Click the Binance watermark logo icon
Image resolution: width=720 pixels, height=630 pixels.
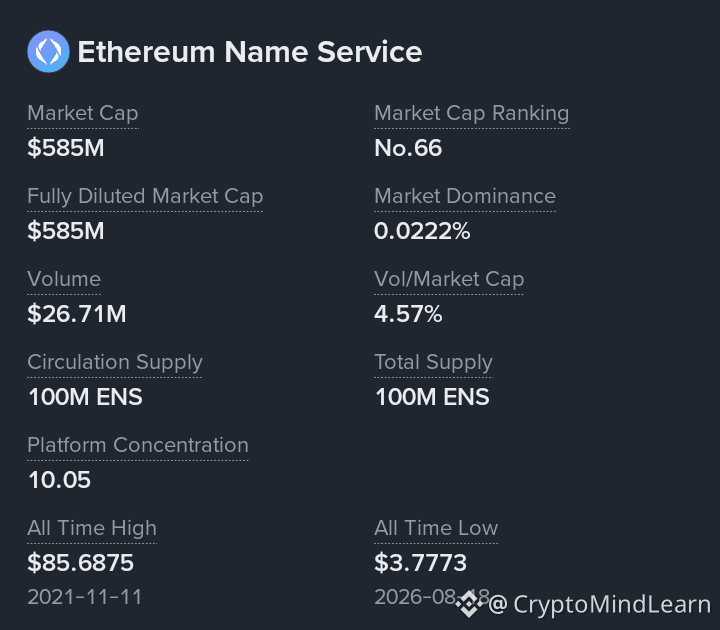tap(468, 604)
